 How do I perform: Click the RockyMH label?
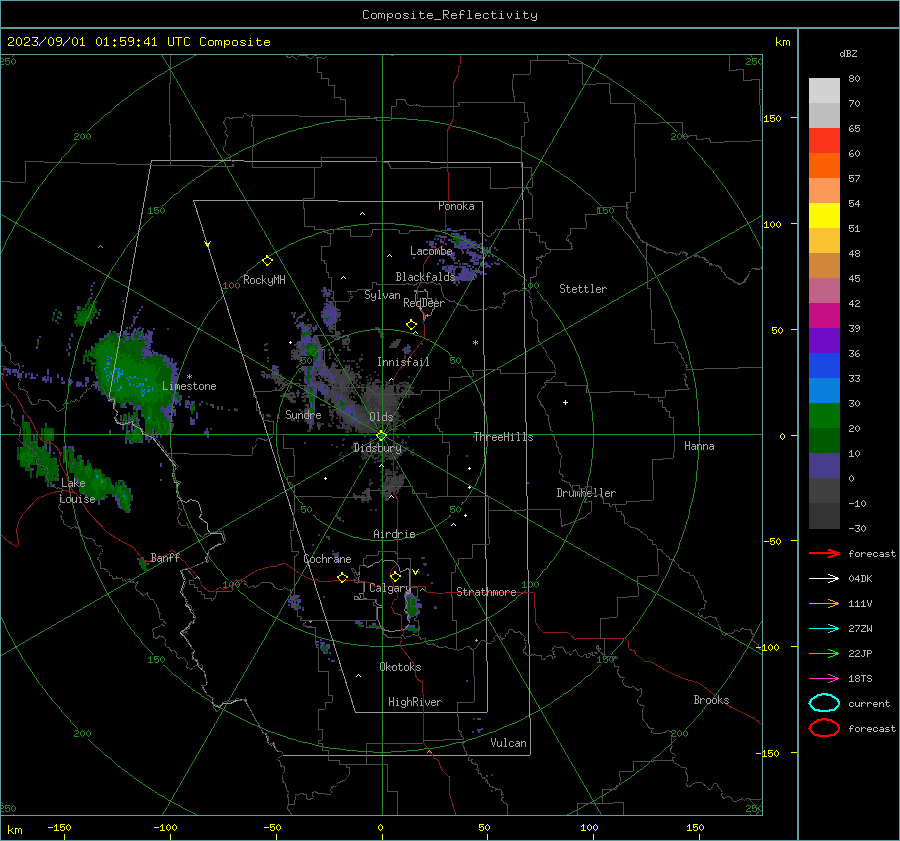pyautogui.click(x=264, y=280)
